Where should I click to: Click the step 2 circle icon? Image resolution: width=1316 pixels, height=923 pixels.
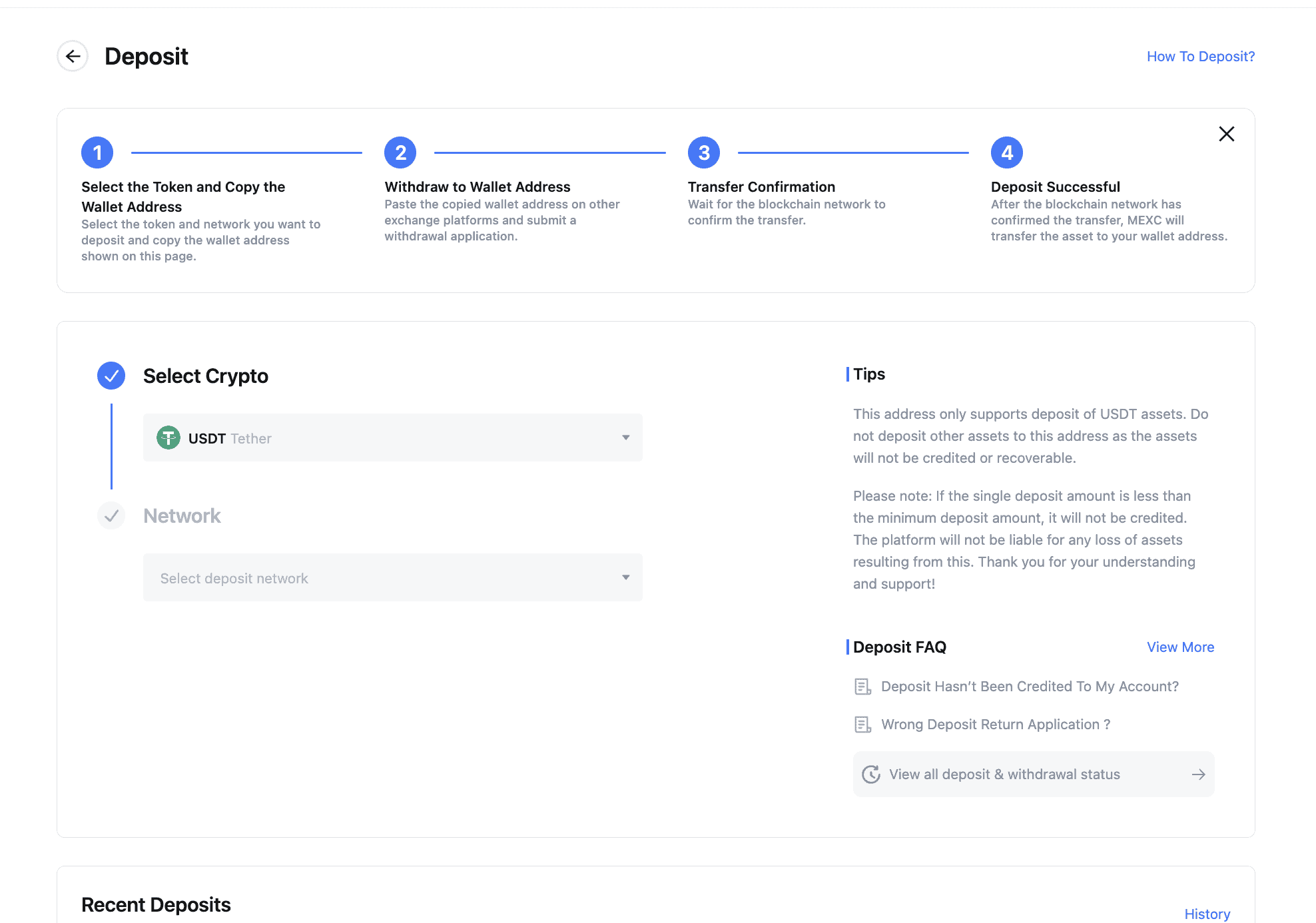pyautogui.click(x=400, y=153)
